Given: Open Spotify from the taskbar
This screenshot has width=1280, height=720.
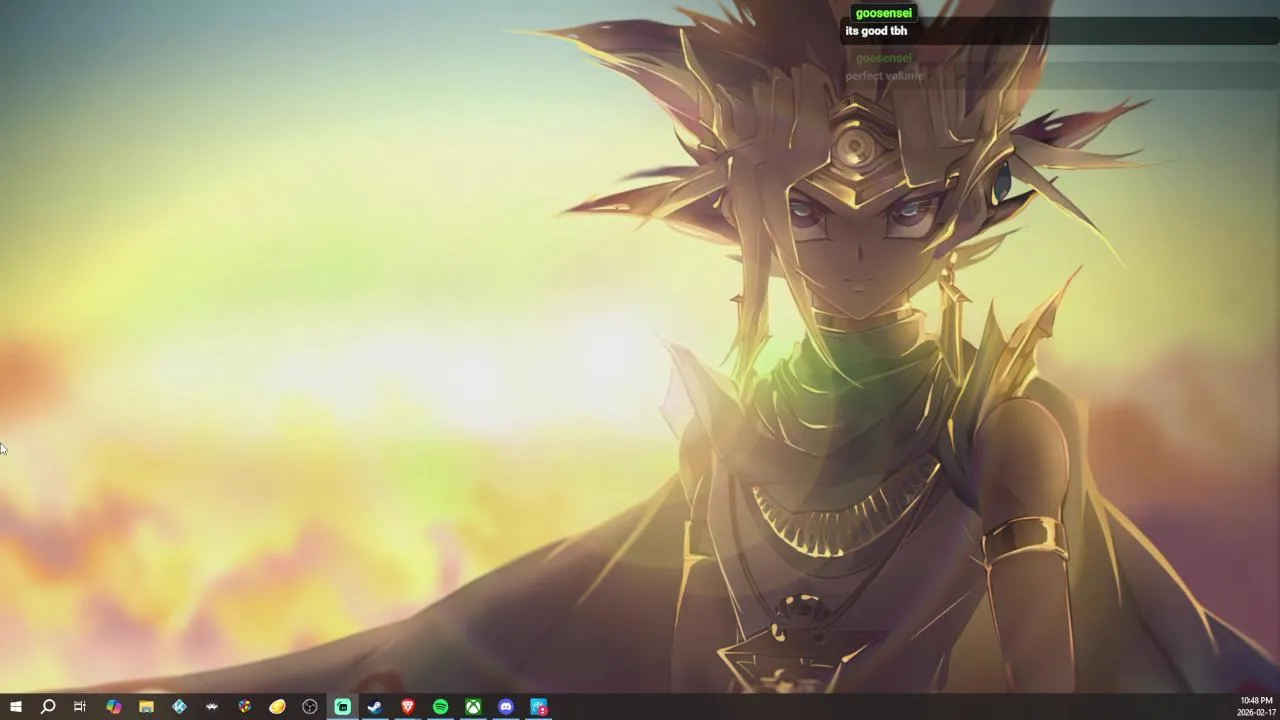Looking at the screenshot, I should click(441, 707).
